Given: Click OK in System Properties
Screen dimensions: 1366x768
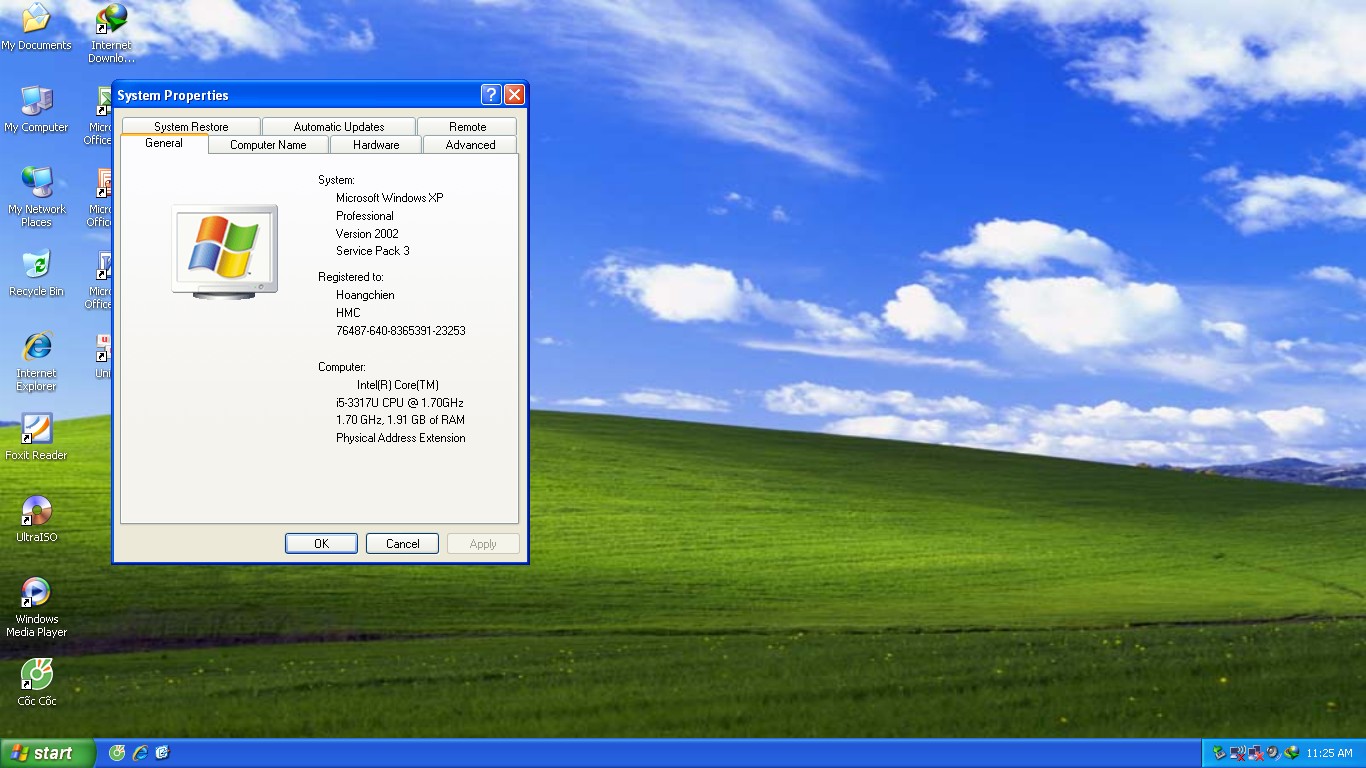Looking at the screenshot, I should [x=321, y=544].
